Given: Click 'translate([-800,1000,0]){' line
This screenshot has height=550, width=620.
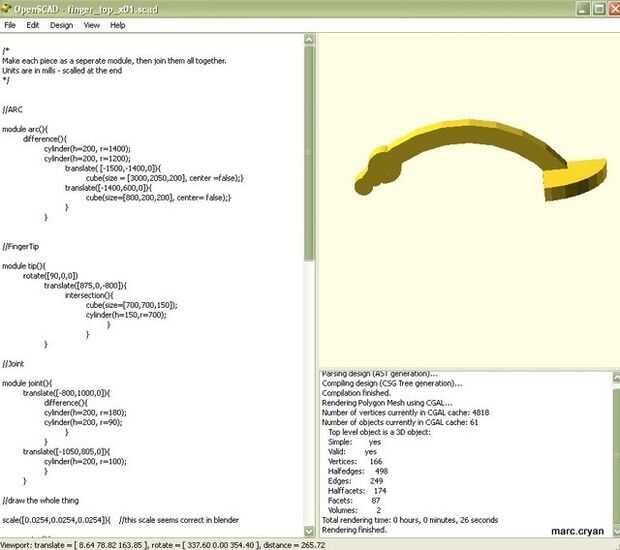Looking at the screenshot, I should point(67,393).
